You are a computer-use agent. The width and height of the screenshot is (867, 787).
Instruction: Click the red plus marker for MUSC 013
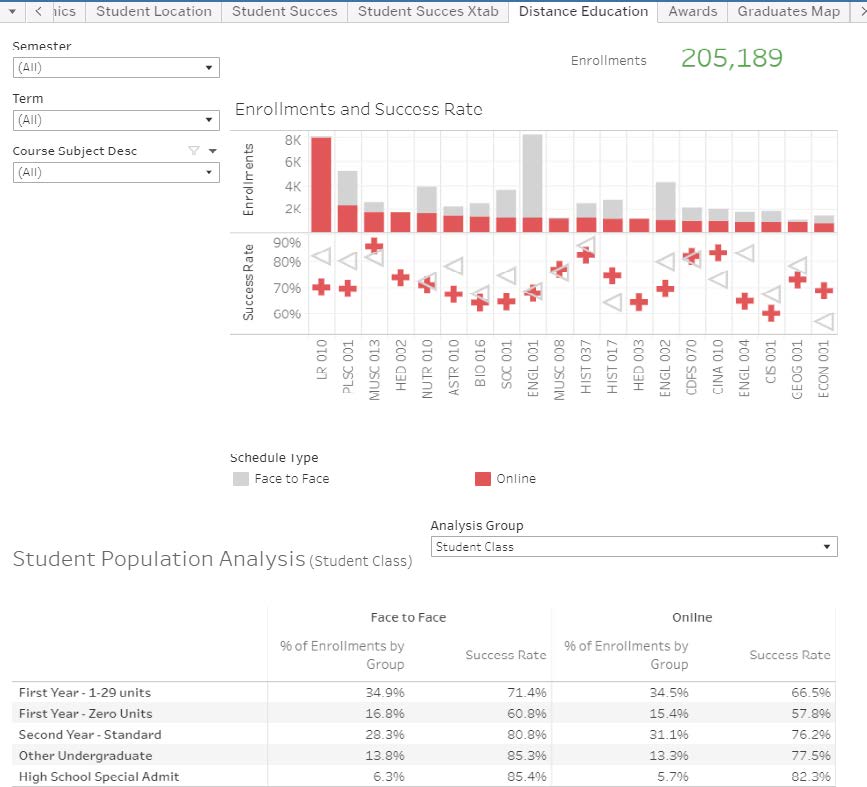point(373,245)
